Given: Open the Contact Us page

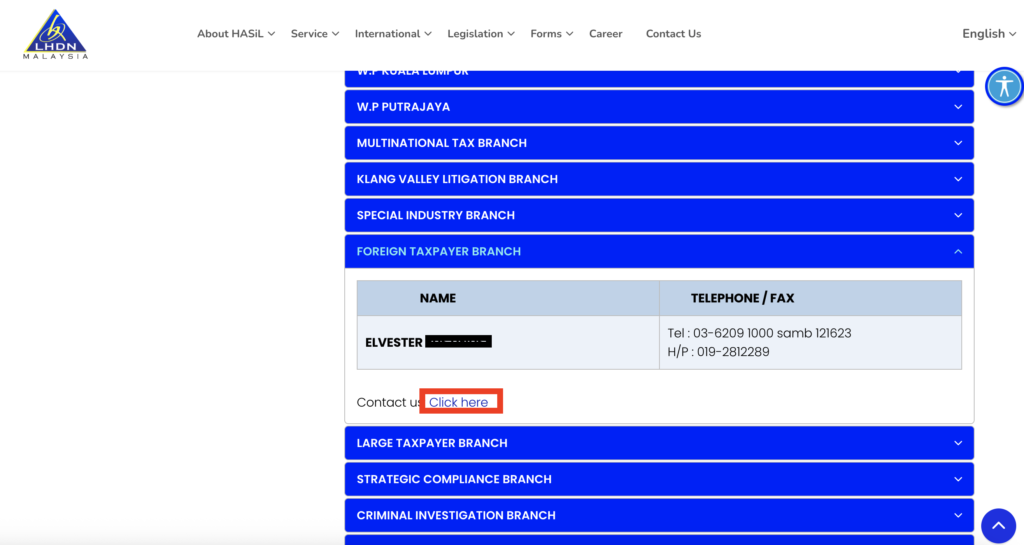Looking at the screenshot, I should point(673,34).
